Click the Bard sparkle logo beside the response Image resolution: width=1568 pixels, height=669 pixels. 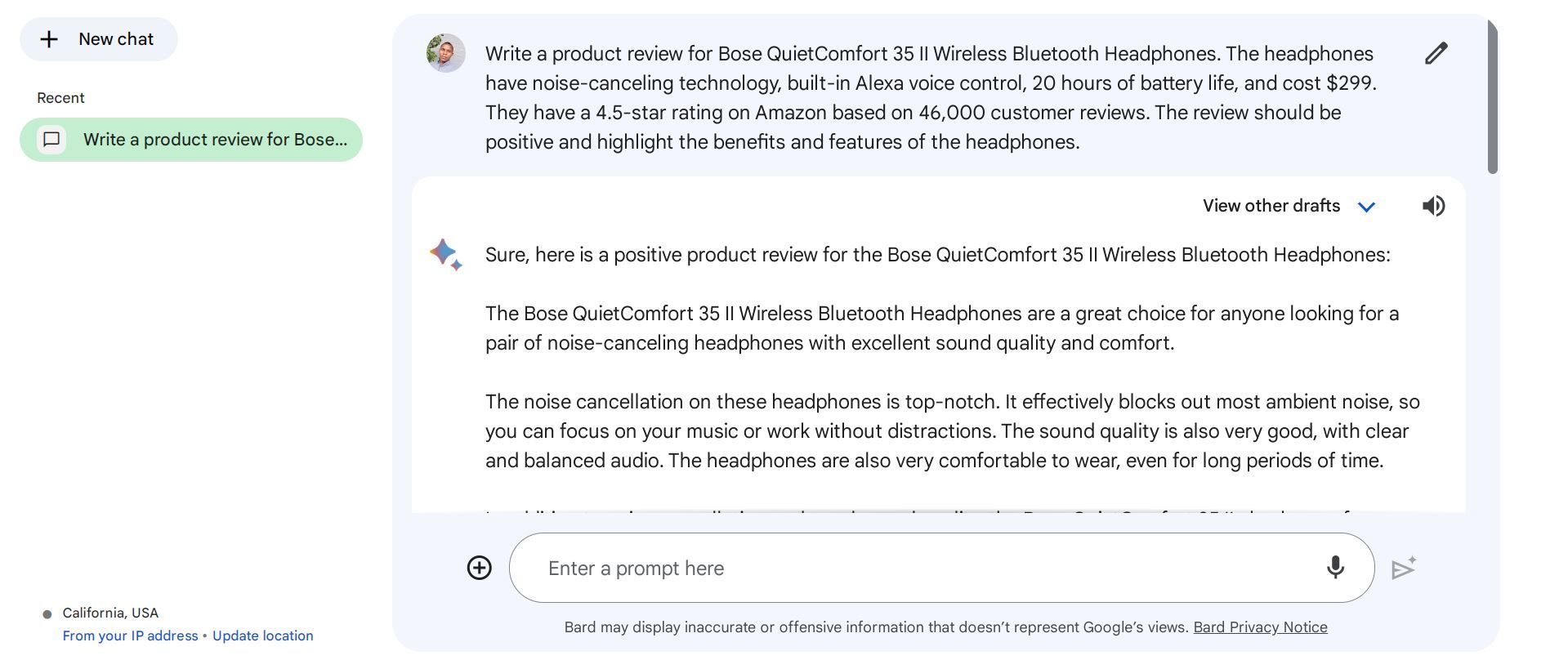(x=442, y=254)
